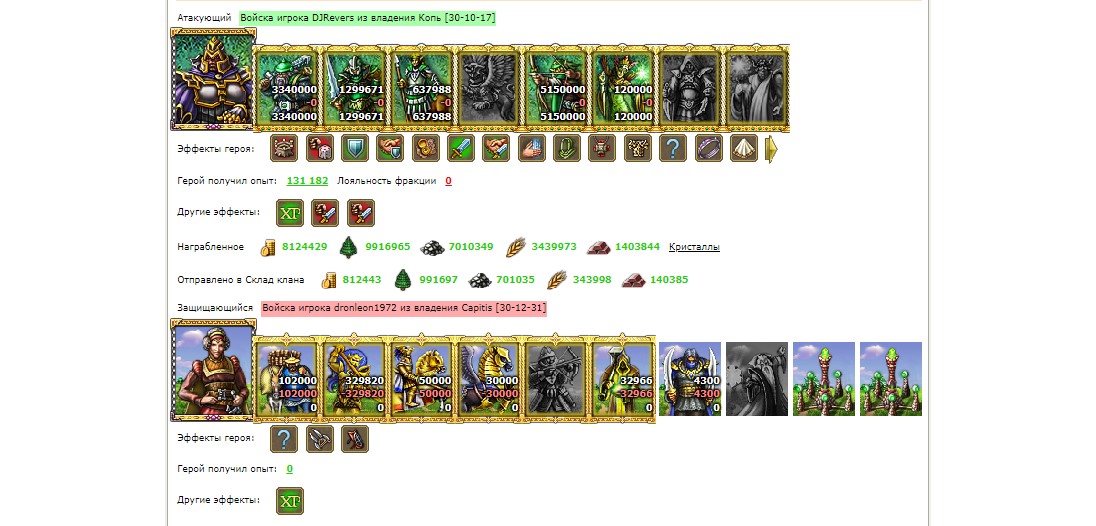
Task: Click the defender's green XP effect icon
Action: point(290,501)
